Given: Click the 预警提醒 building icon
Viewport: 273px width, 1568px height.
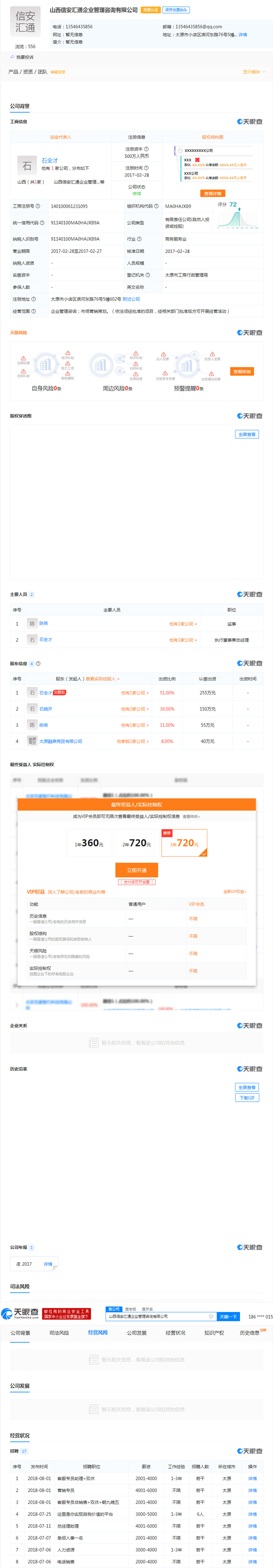Looking at the screenshot, I should (x=188, y=365).
